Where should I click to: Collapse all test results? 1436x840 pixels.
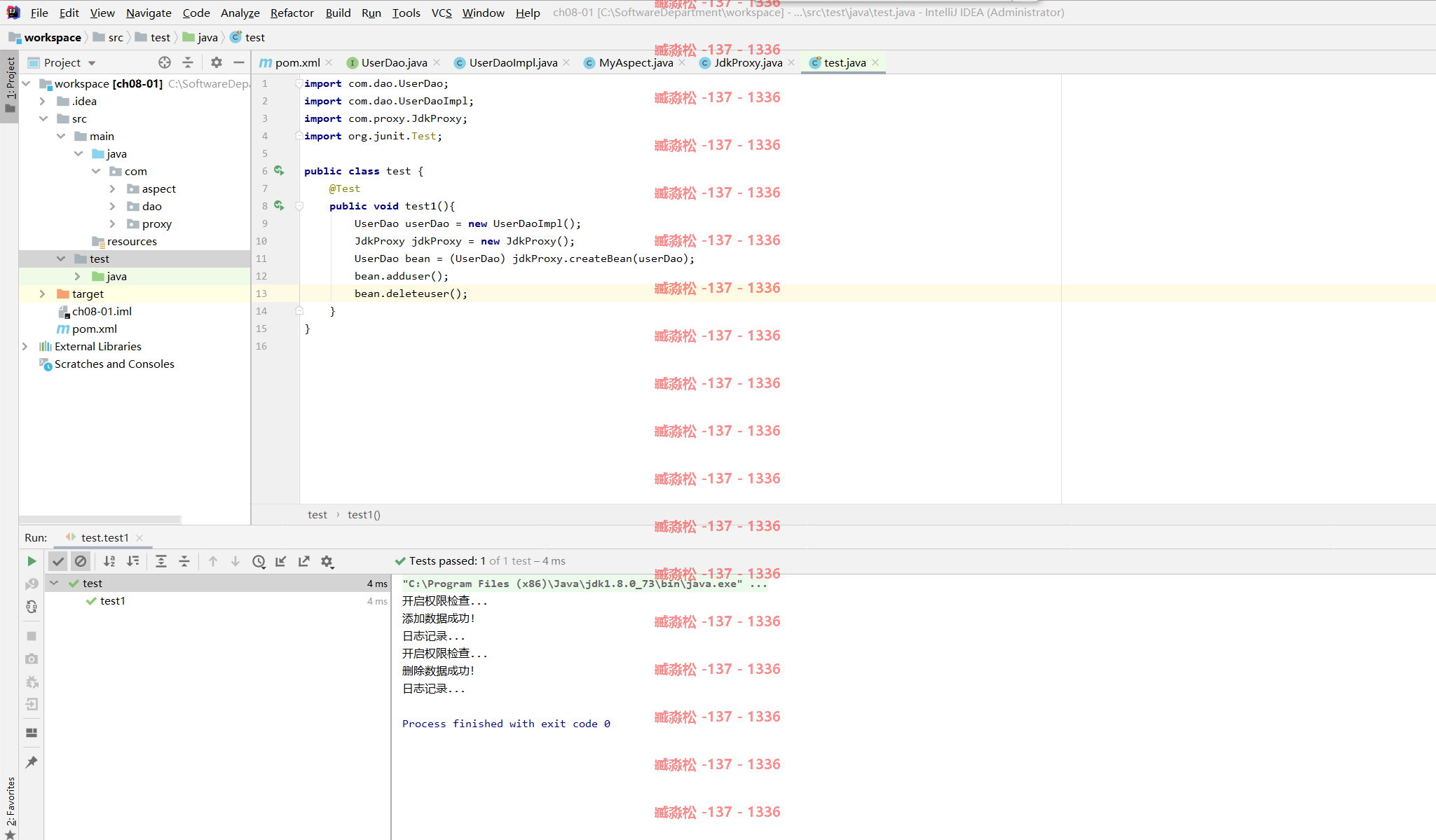point(184,561)
